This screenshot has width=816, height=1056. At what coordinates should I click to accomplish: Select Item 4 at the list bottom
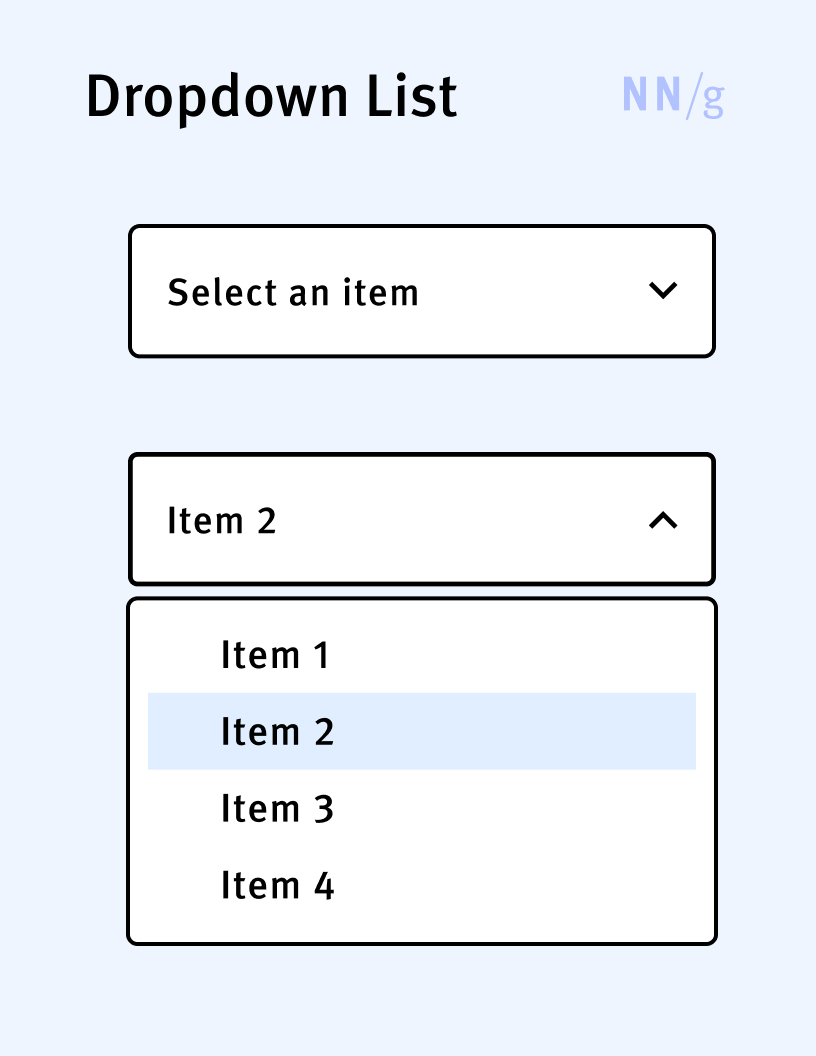point(277,886)
